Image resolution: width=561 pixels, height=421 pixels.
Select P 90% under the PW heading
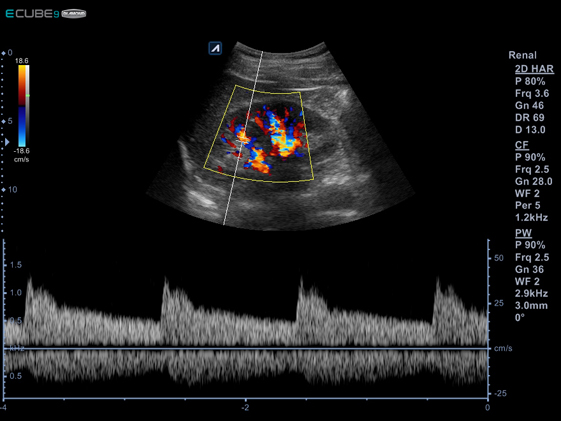pyautogui.click(x=530, y=245)
